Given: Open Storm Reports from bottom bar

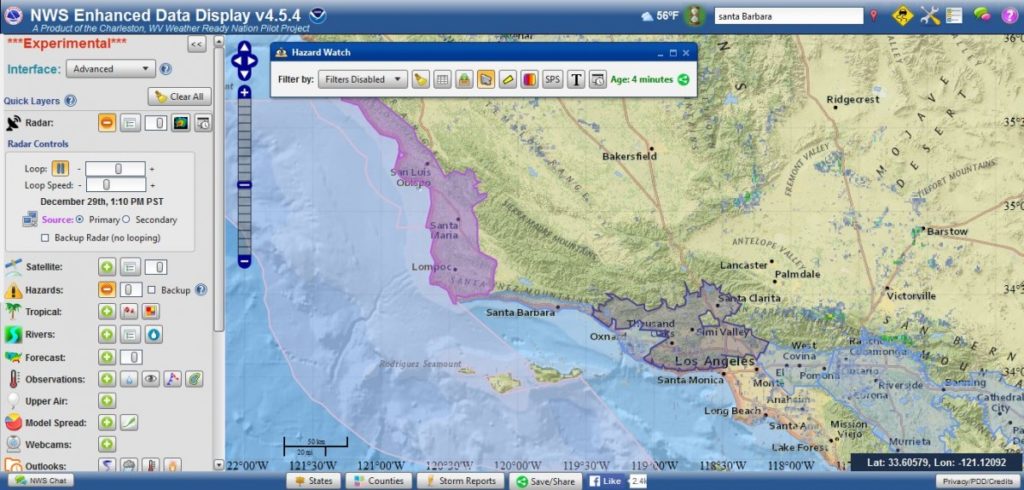Looking at the screenshot, I should pos(460,481).
